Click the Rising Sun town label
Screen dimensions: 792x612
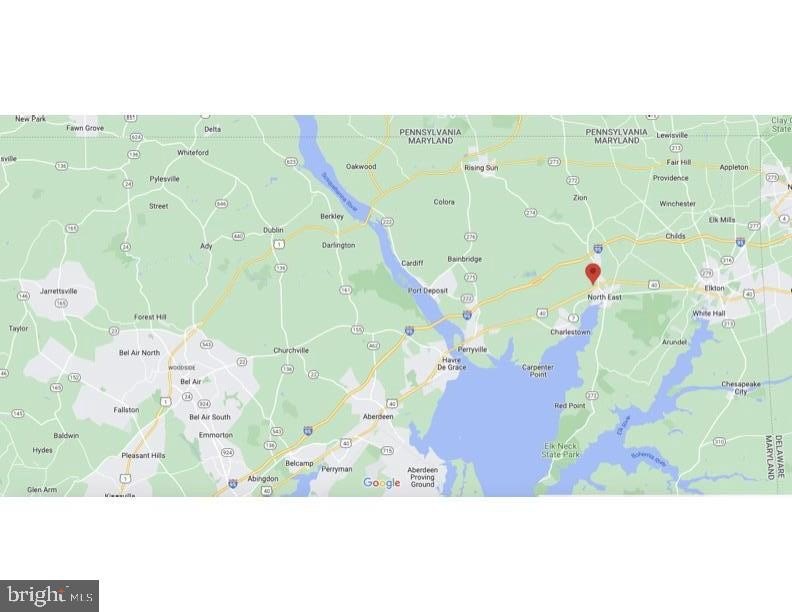click(481, 168)
